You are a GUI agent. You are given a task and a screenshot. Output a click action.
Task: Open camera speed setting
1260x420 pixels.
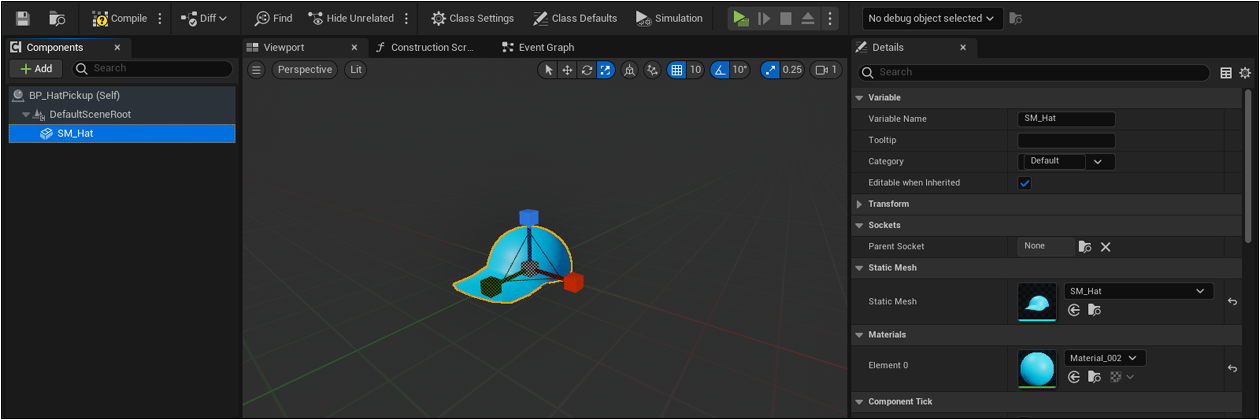point(826,70)
